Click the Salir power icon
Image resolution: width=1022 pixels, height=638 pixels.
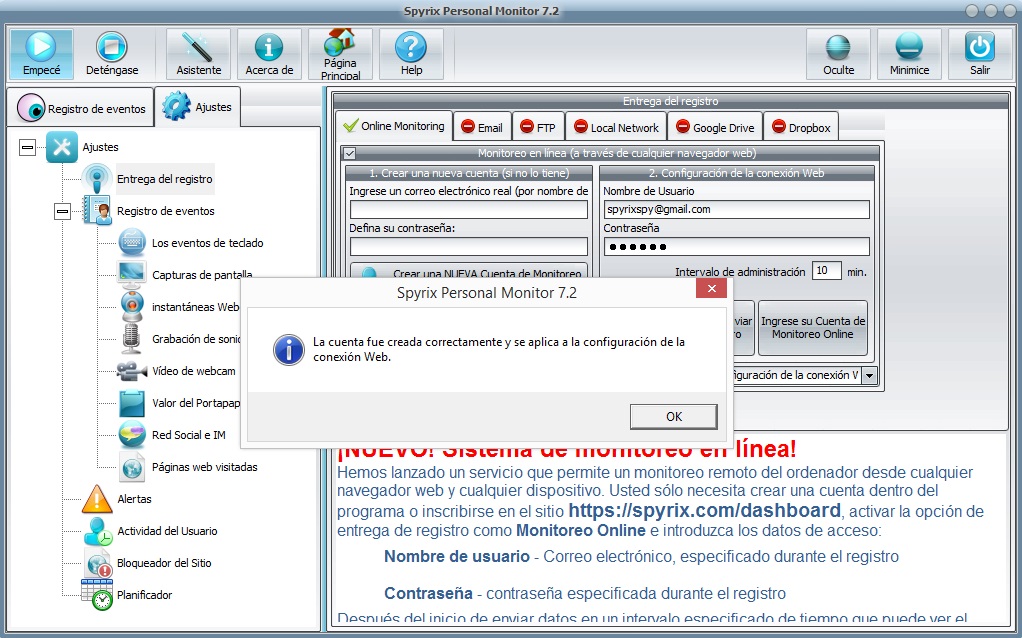coord(980,47)
